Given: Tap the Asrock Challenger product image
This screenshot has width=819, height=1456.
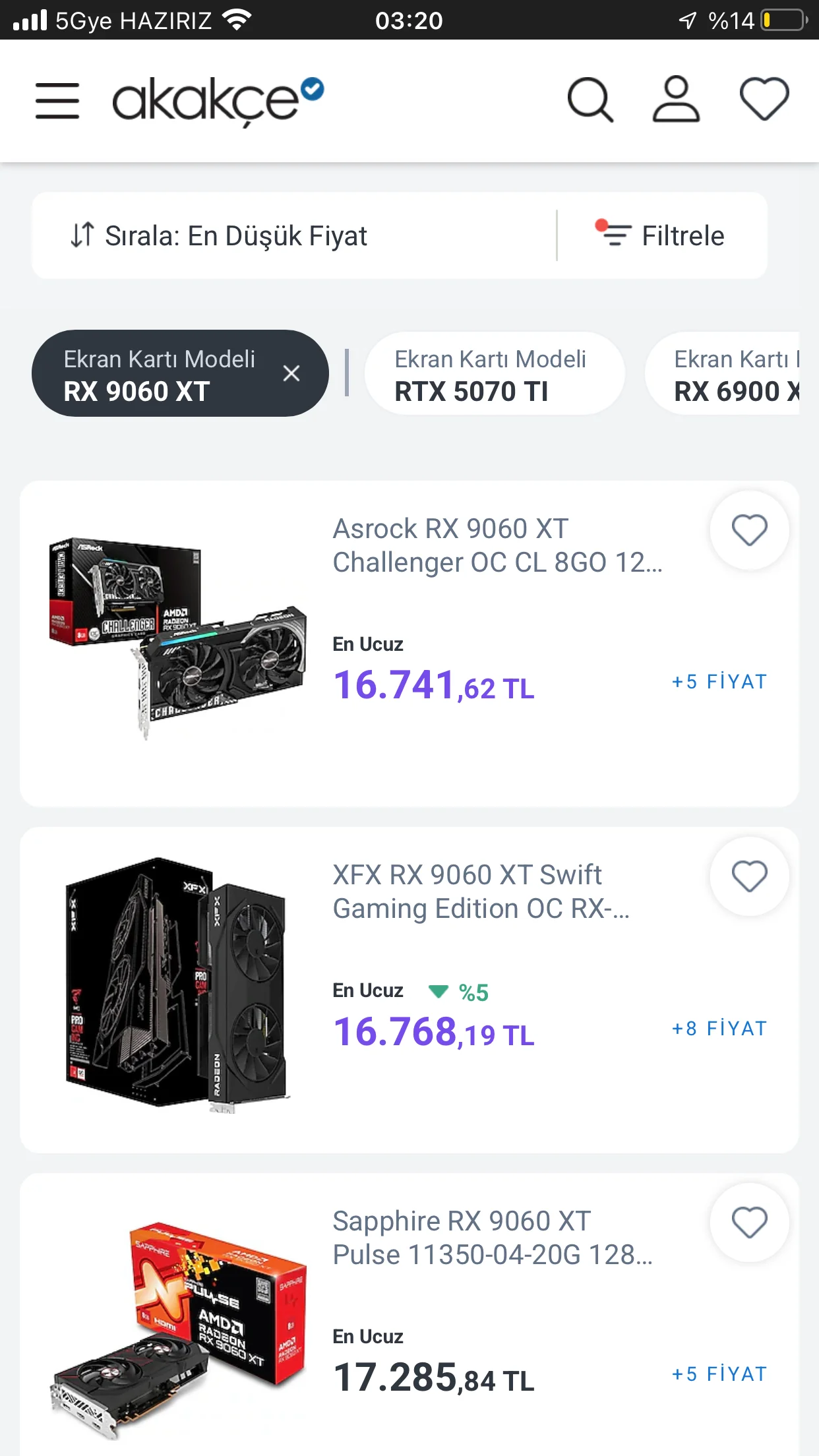Looking at the screenshot, I should 176,638.
